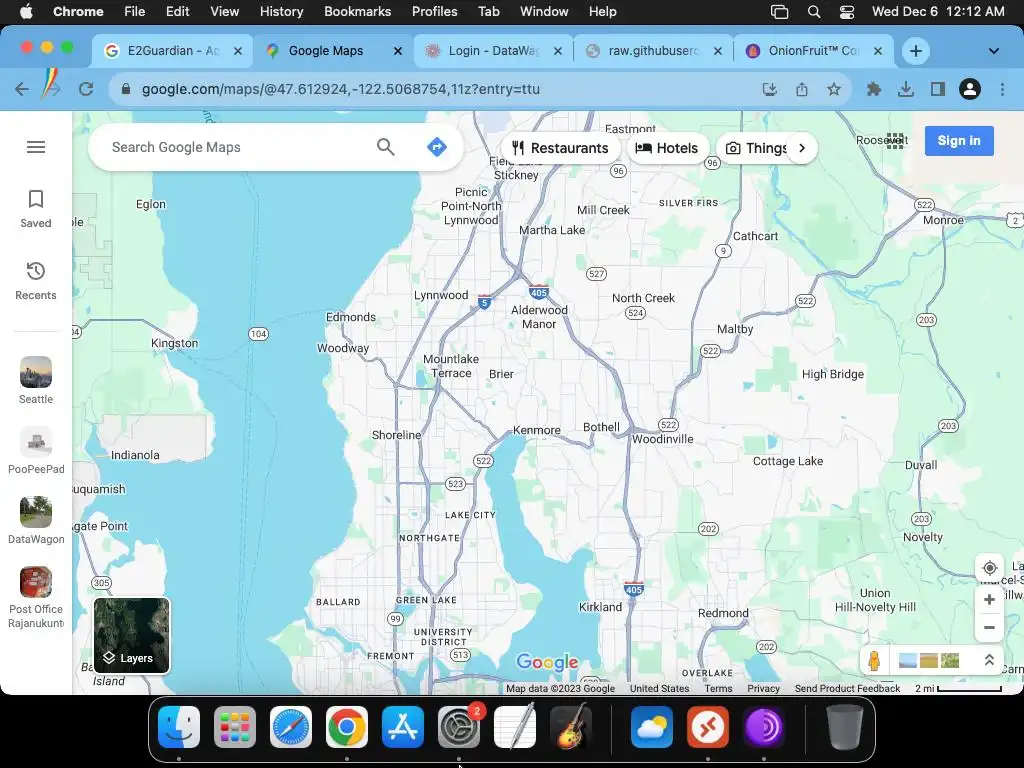Open Chrome downloads tray icon

(905, 89)
